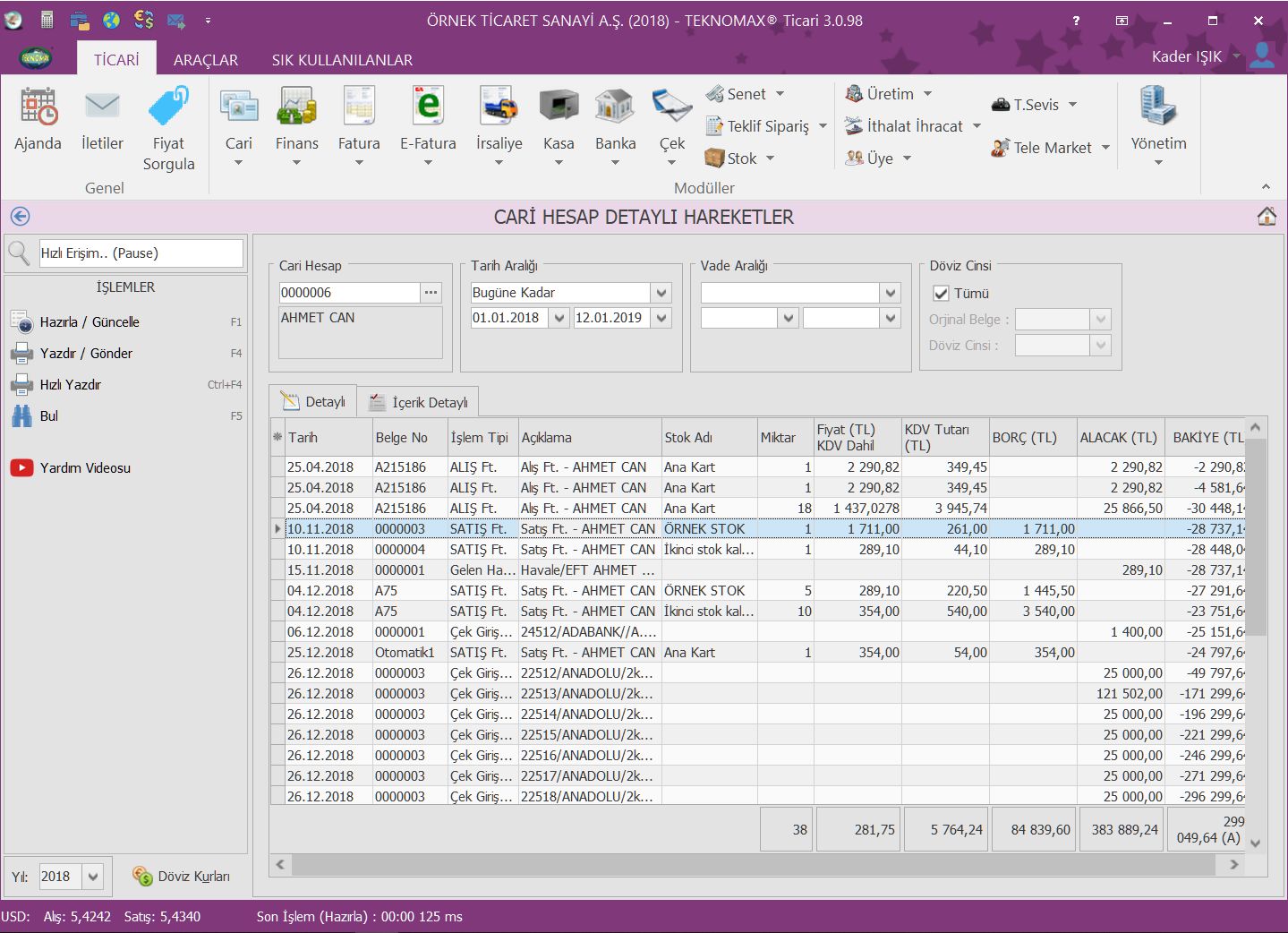Click the home icon at right
1288x933 pixels.
(1266, 217)
